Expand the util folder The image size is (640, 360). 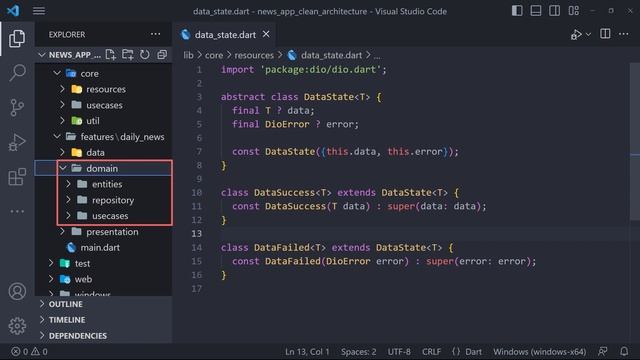[62, 121]
